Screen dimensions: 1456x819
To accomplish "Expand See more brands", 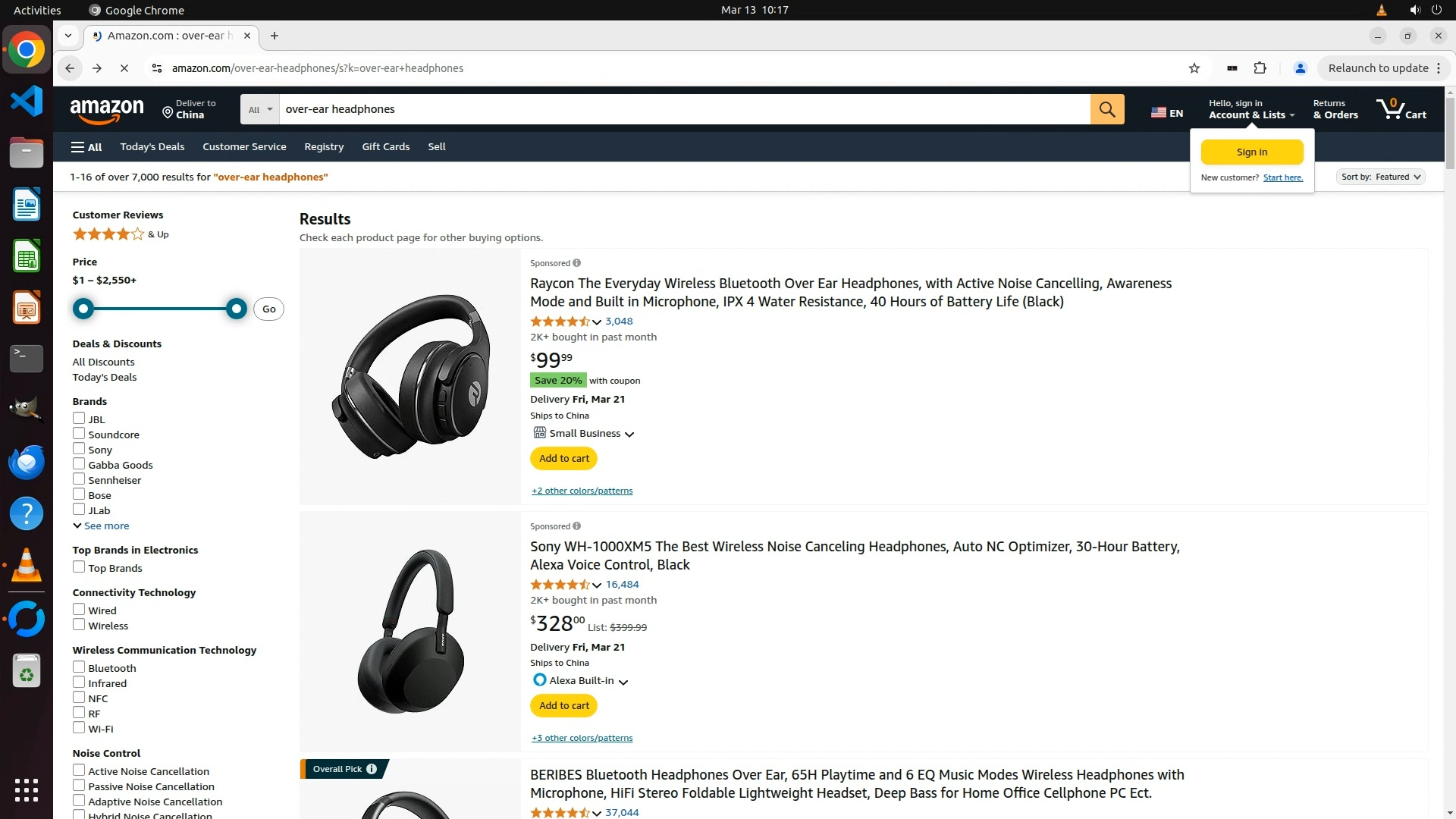I will [x=102, y=526].
